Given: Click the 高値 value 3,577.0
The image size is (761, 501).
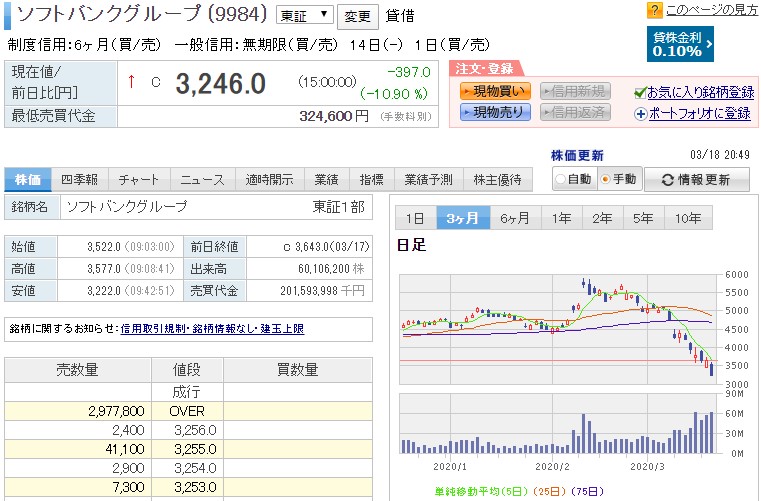Looking at the screenshot, I should [103, 268].
